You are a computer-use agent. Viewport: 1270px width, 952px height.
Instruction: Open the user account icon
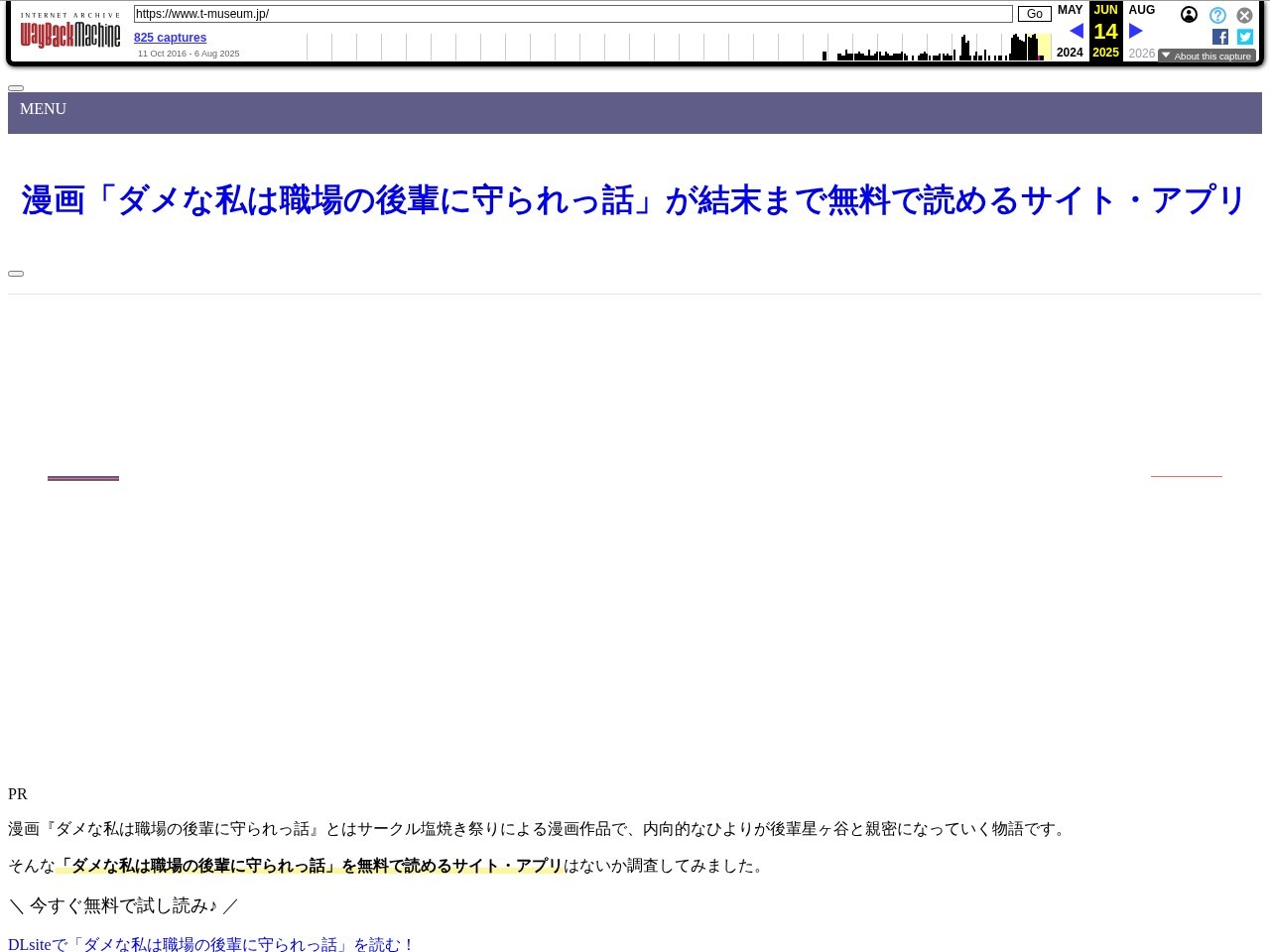coord(1189,15)
